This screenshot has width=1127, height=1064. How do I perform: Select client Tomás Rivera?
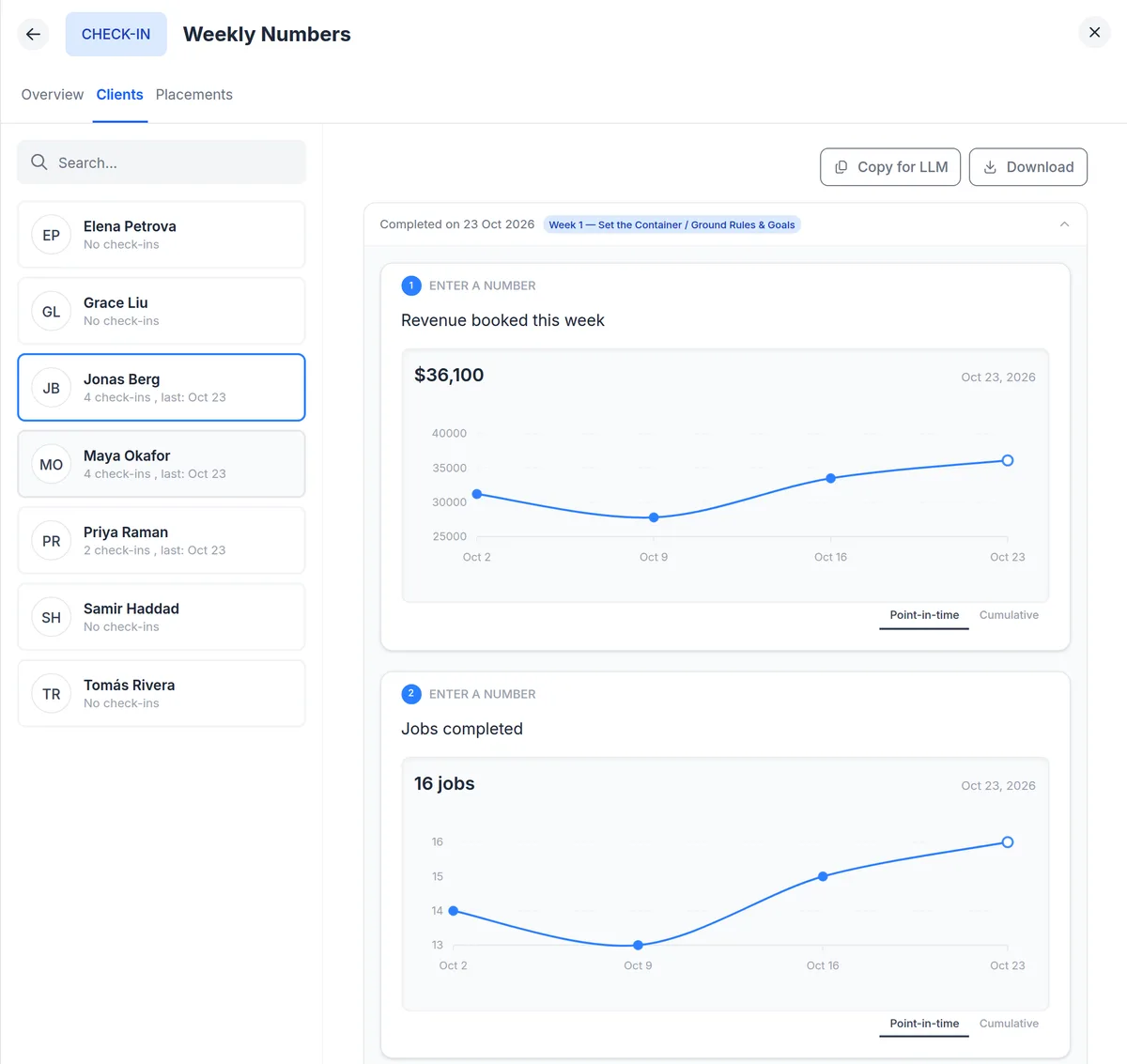(x=162, y=693)
